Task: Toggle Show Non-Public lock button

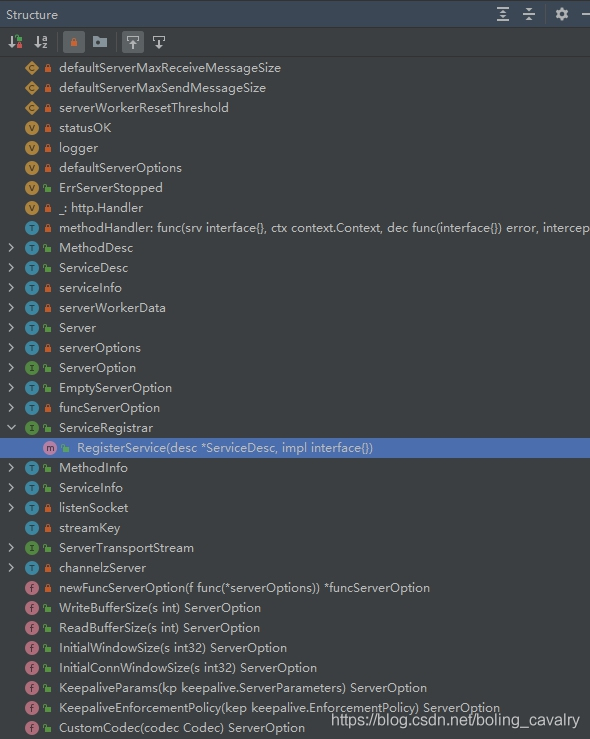Action: point(74,42)
